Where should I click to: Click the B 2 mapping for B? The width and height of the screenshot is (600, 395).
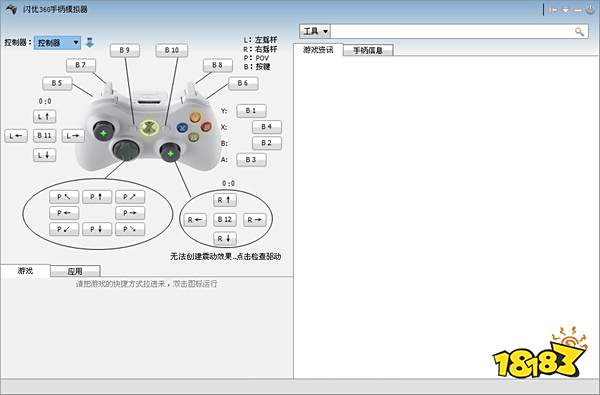[267, 143]
